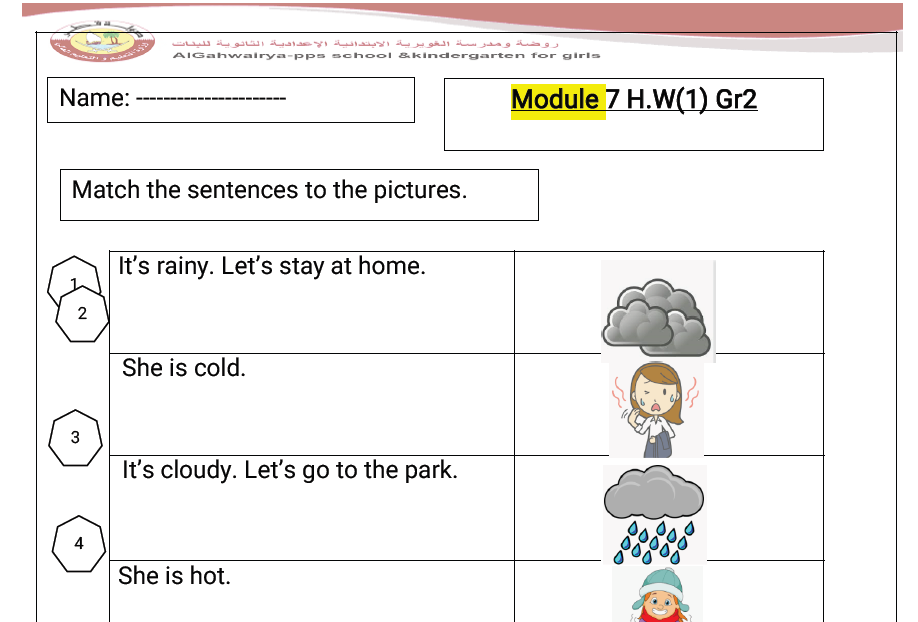Viewport: 918px width, 622px height.
Task: Click the Name dashed line field
Action: 210,99
